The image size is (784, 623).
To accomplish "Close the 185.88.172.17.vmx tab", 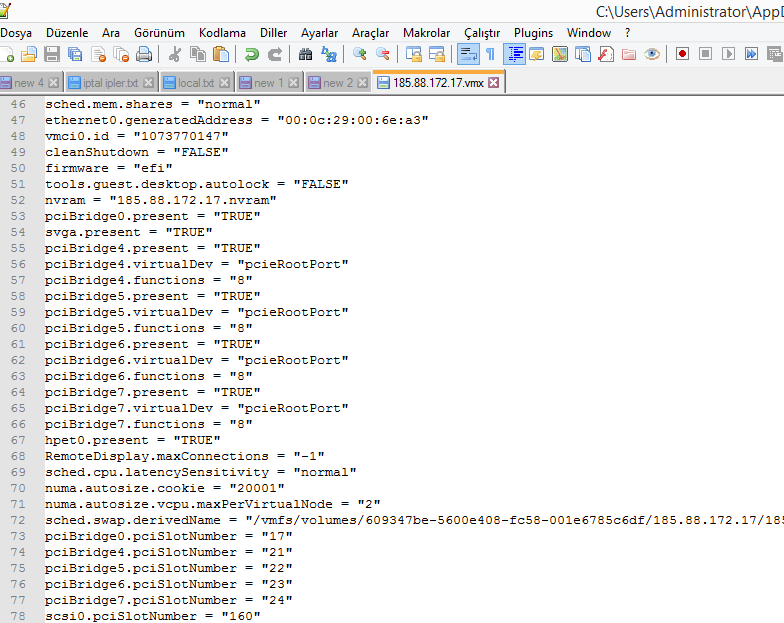I will click(494, 83).
